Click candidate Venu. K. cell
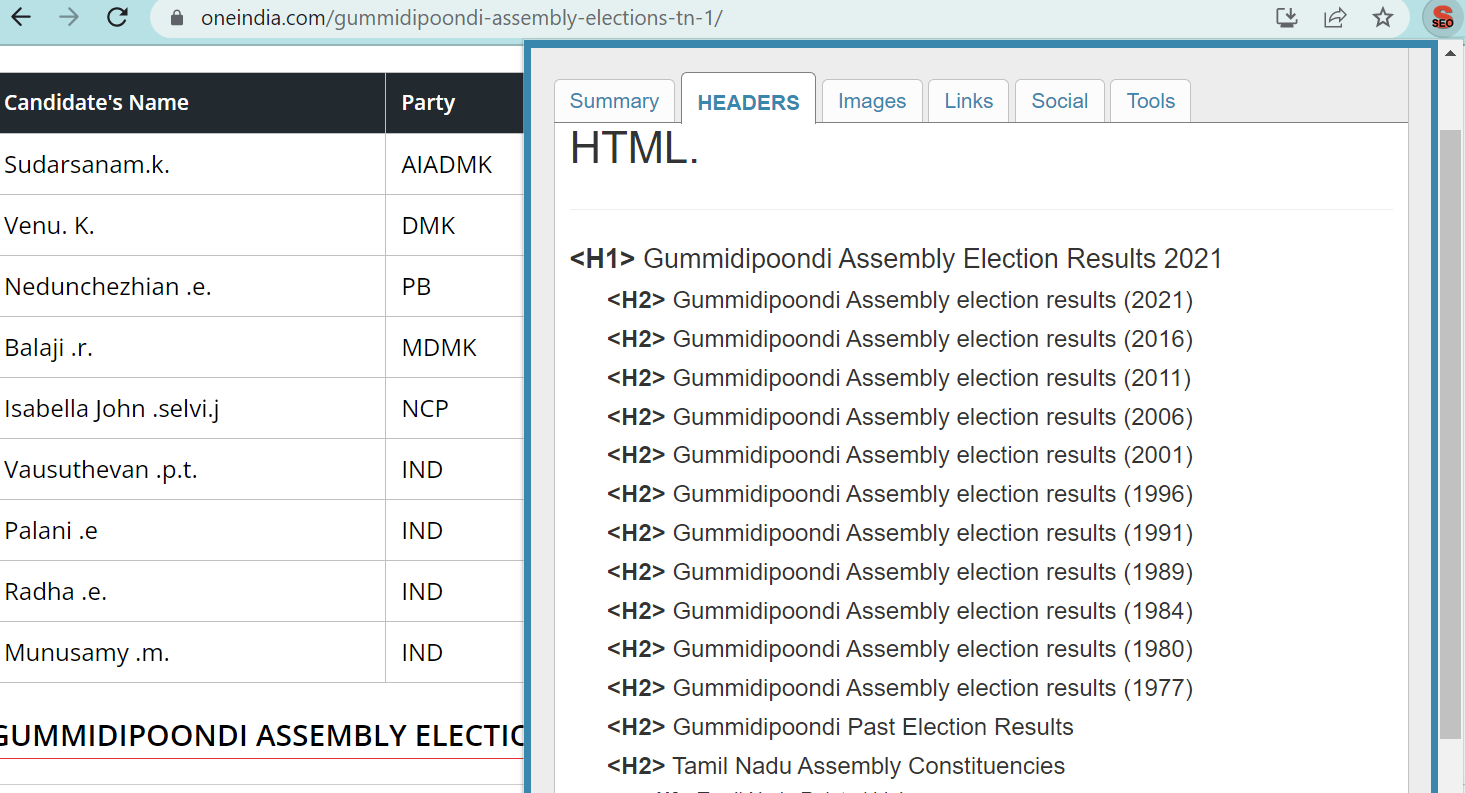The height and width of the screenshot is (793, 1465). 192,225
